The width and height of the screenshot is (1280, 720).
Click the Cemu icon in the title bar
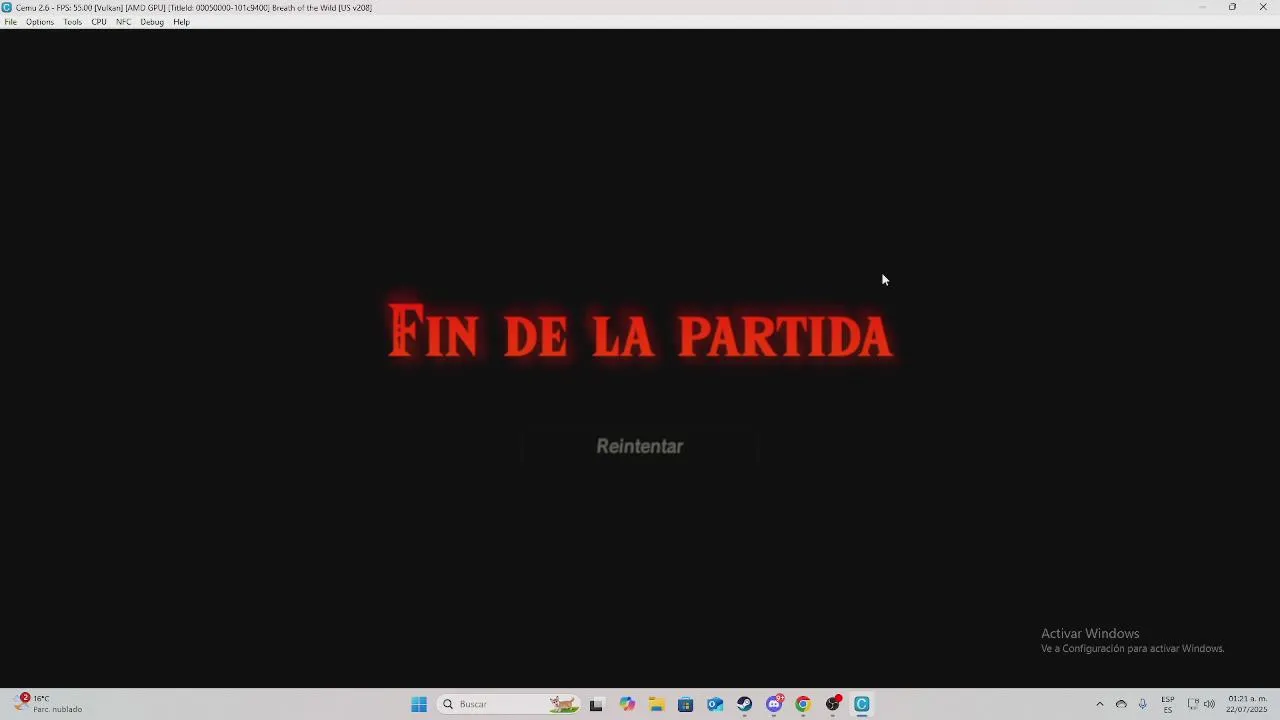tap(7, 7)
